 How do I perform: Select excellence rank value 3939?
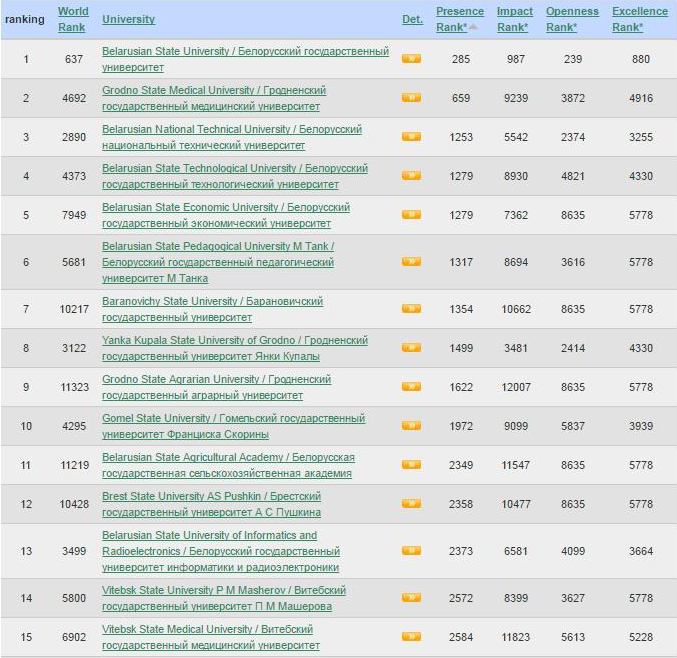tap(641, 426)
